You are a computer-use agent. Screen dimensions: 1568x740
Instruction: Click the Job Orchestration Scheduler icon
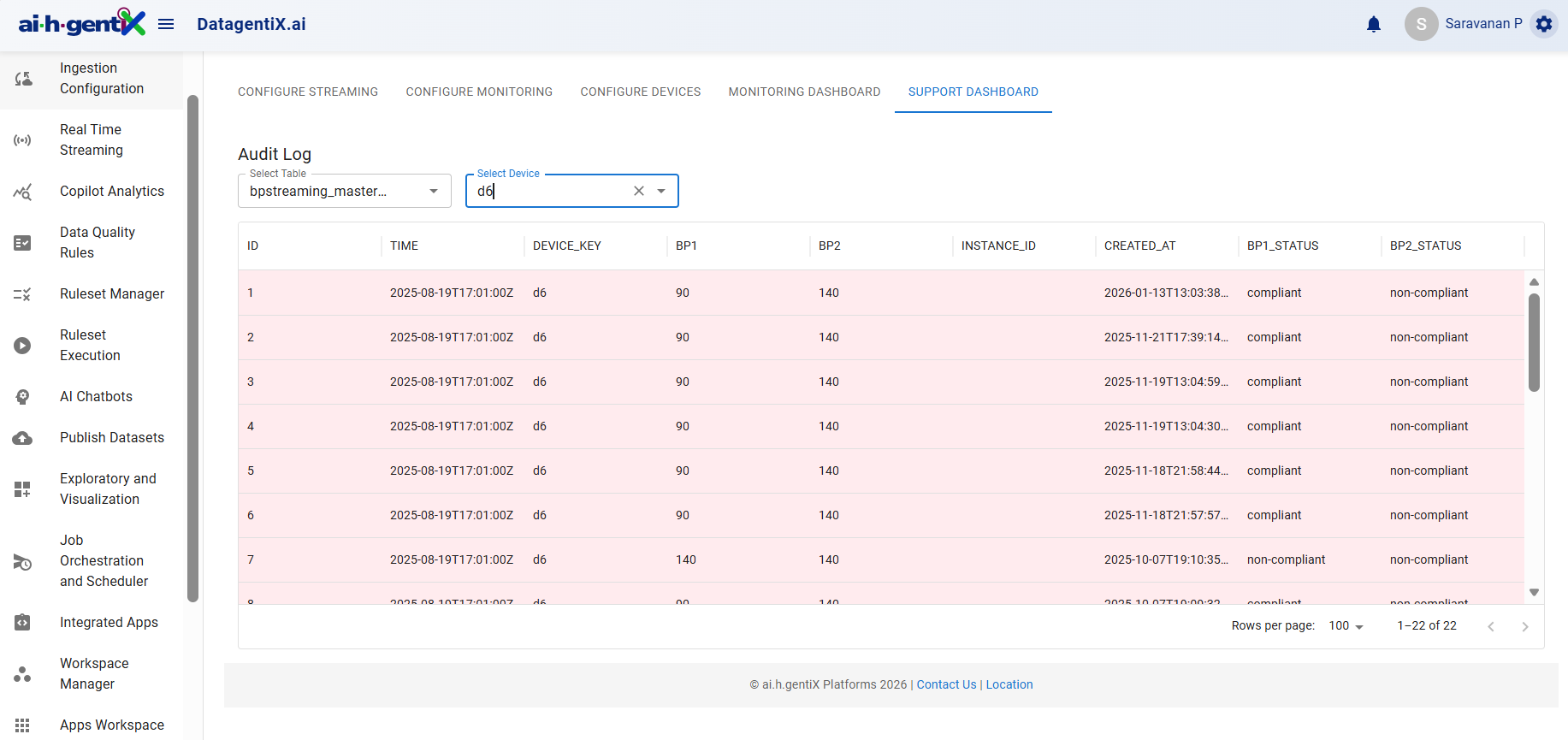coord(23,561)
